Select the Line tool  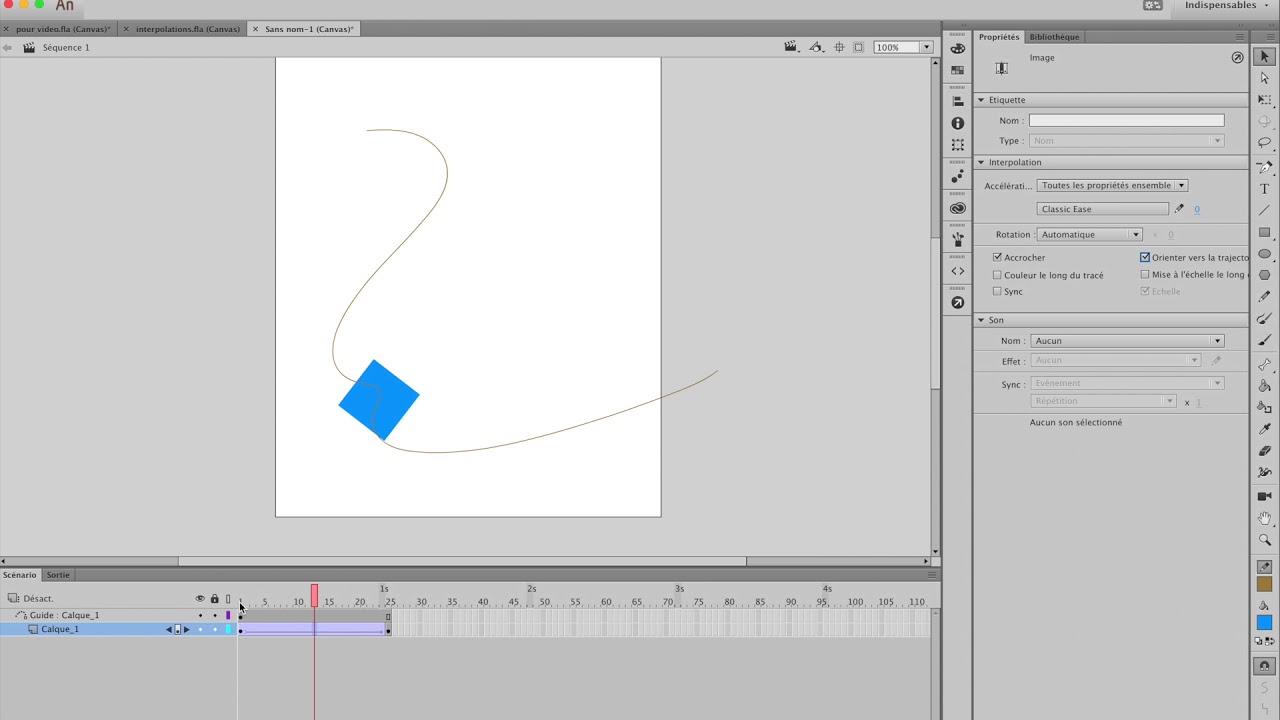[x=1265, y=210]
